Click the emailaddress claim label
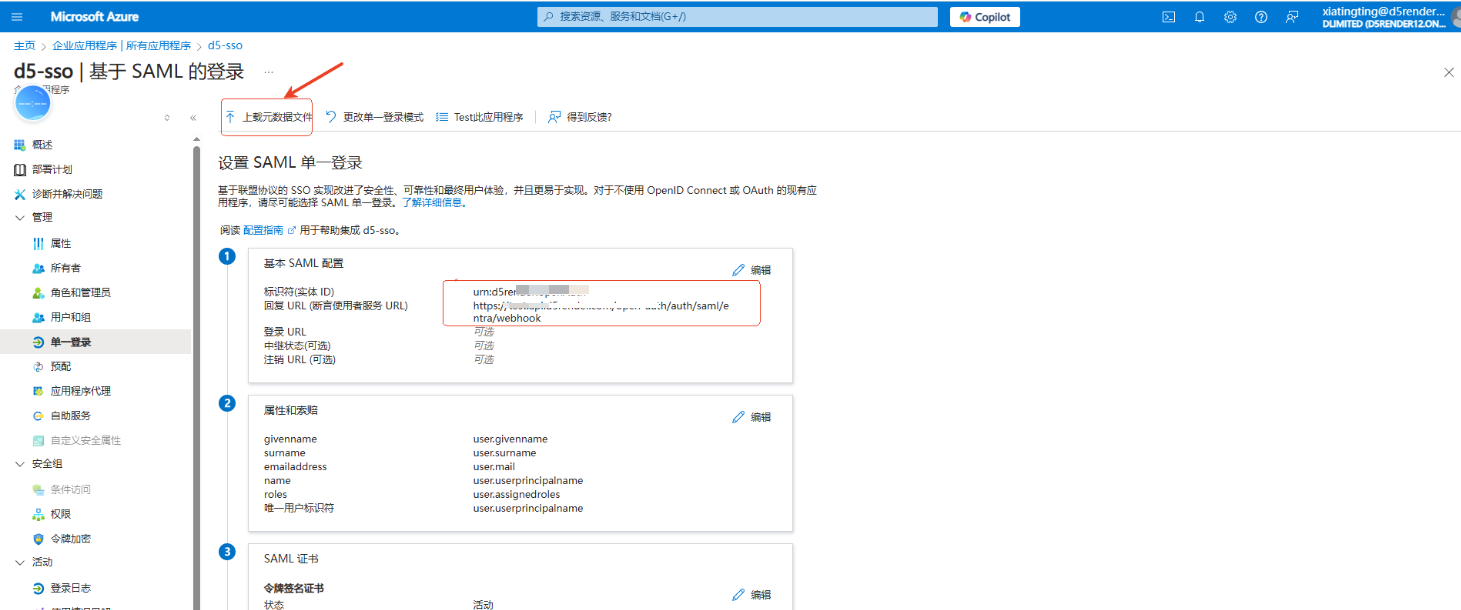 [x=295, y=467]
